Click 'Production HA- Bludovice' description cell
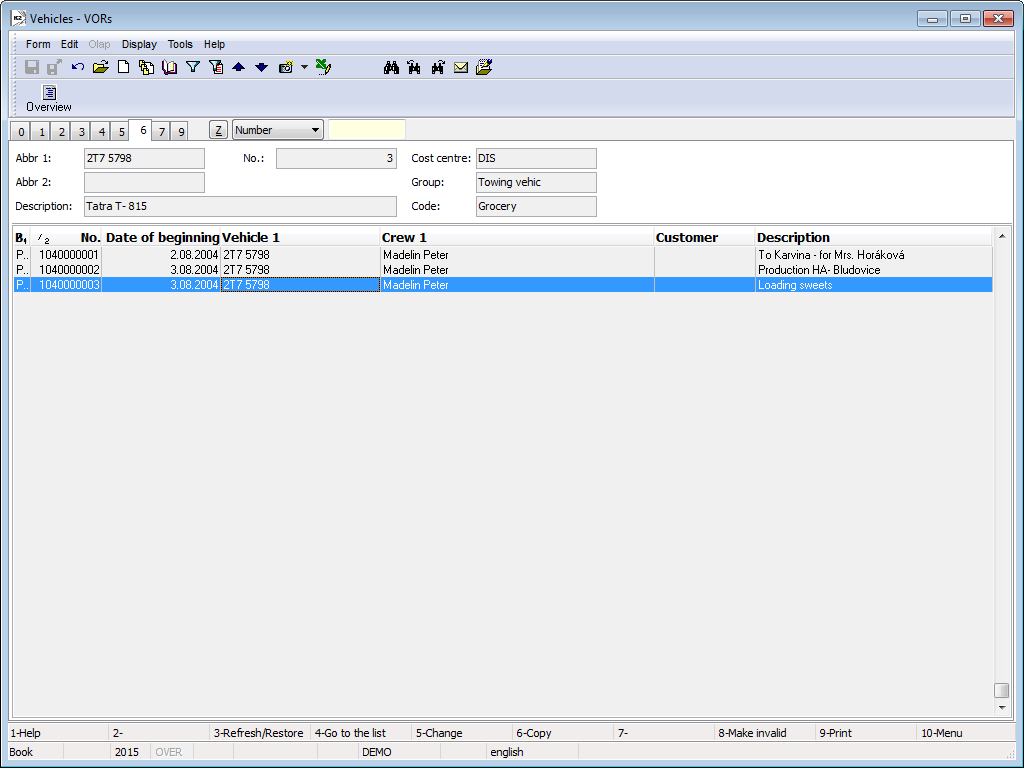This screenshot has width=1024, height=768. pos(873,270)
